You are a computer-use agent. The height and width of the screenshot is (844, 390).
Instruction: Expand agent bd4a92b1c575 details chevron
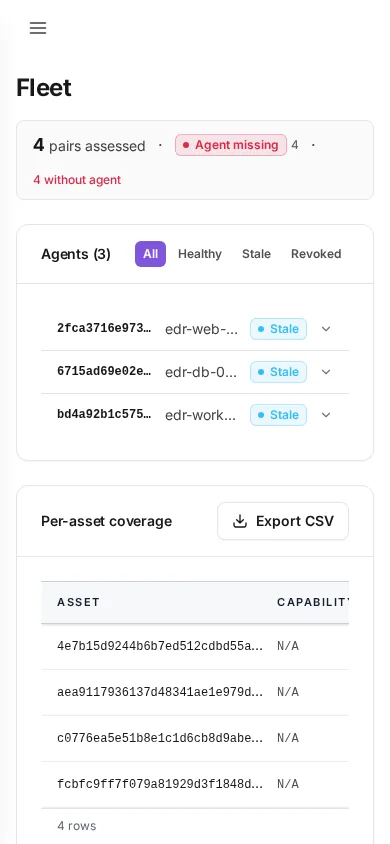[x=326, y=415]
